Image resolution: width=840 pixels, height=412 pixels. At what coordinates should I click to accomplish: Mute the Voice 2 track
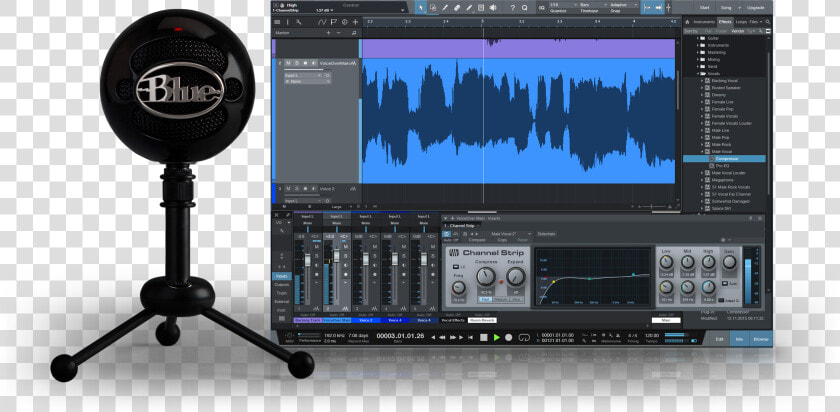tap(288, 189)
